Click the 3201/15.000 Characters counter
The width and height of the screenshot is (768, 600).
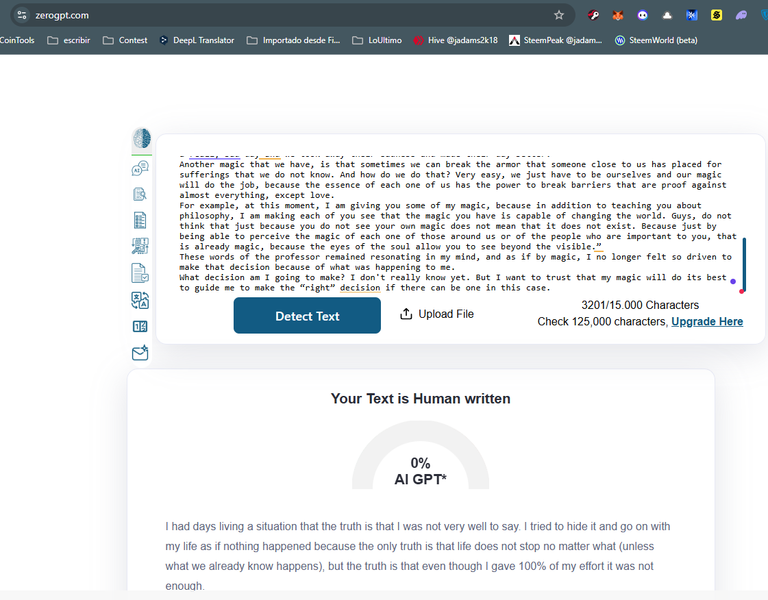point(640,305)
